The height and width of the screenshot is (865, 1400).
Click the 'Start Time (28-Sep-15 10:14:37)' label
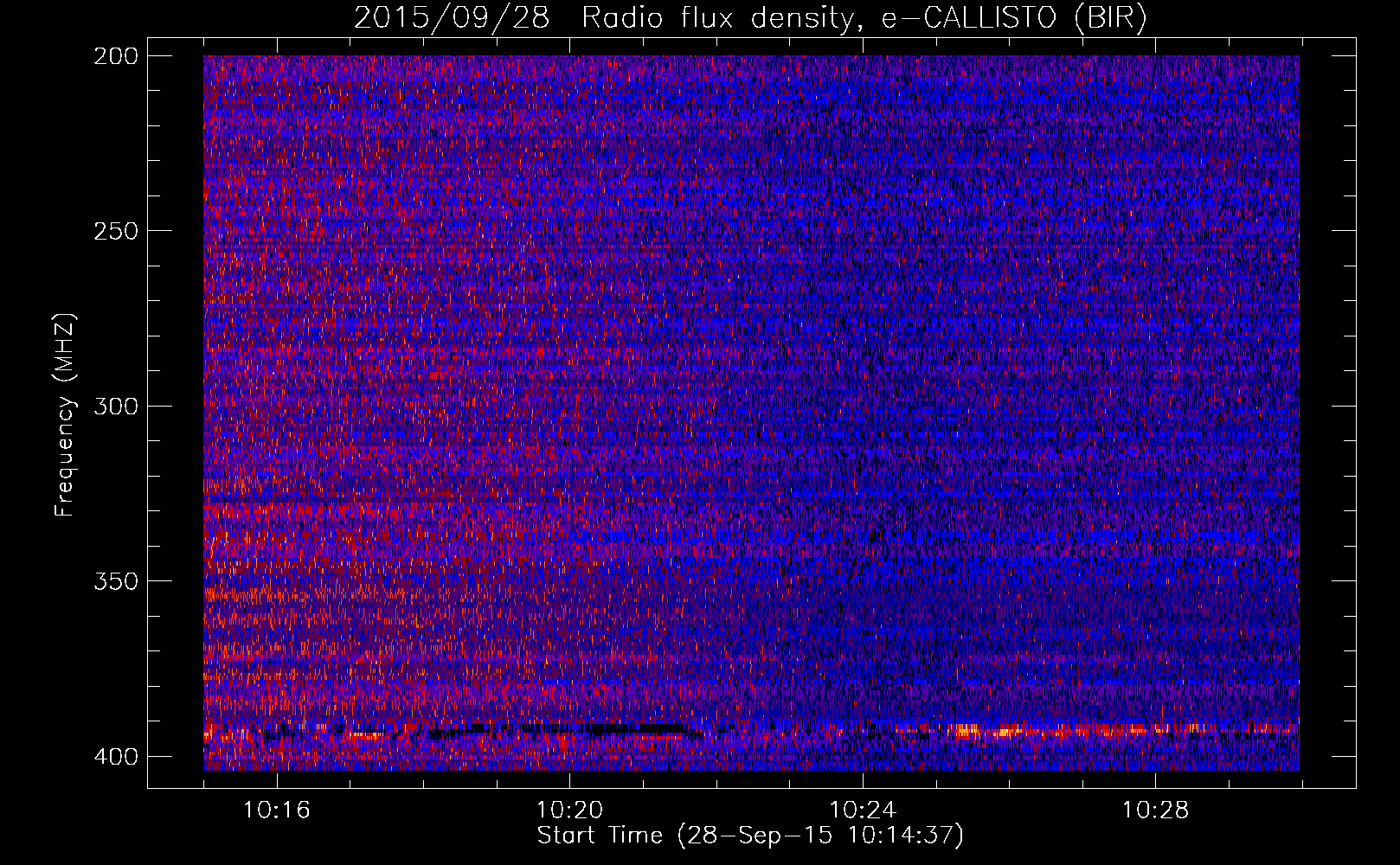point(750,836)
